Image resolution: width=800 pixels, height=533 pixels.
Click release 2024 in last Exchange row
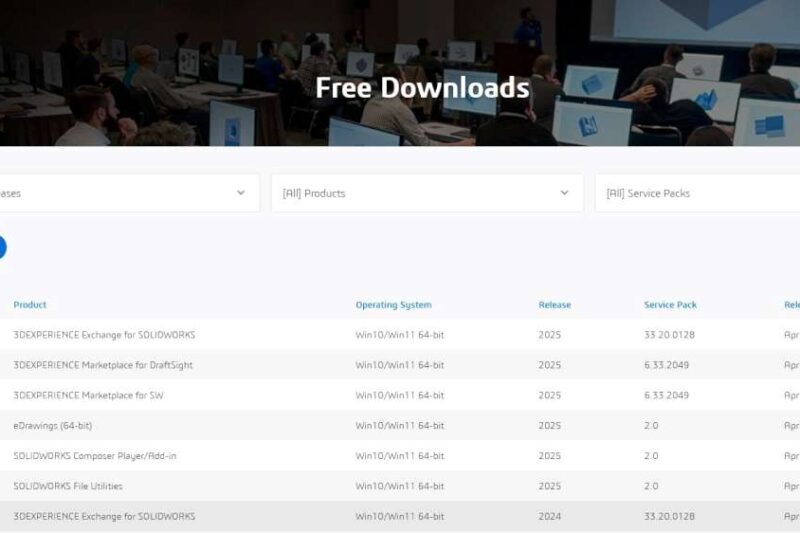[x=549, y=516]
